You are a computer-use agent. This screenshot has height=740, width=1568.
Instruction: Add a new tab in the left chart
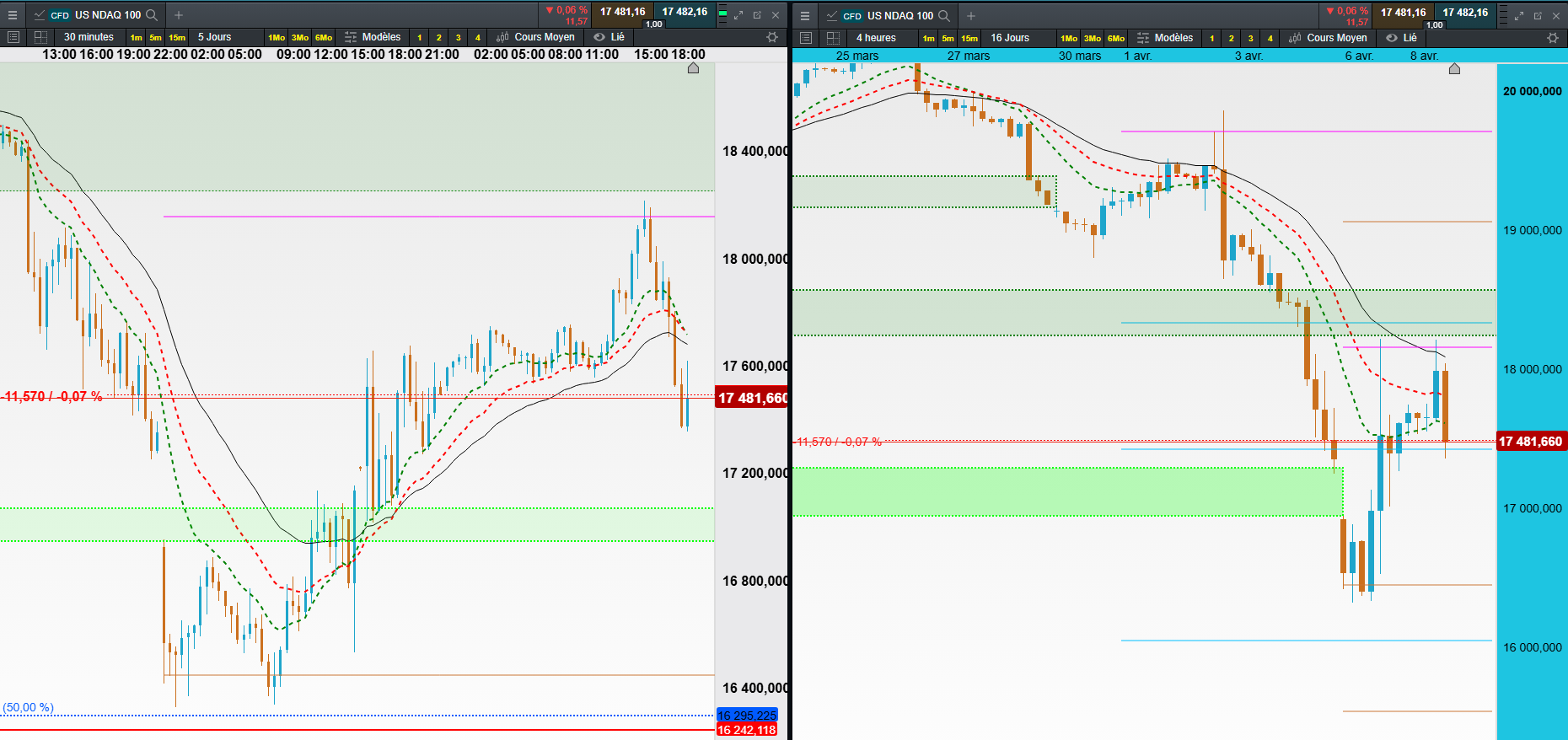click(179, 15)
